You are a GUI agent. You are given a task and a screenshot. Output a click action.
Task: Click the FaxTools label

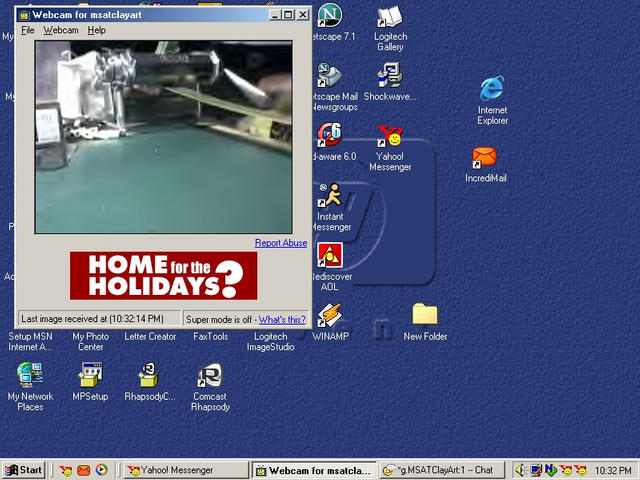click(210, 337)
